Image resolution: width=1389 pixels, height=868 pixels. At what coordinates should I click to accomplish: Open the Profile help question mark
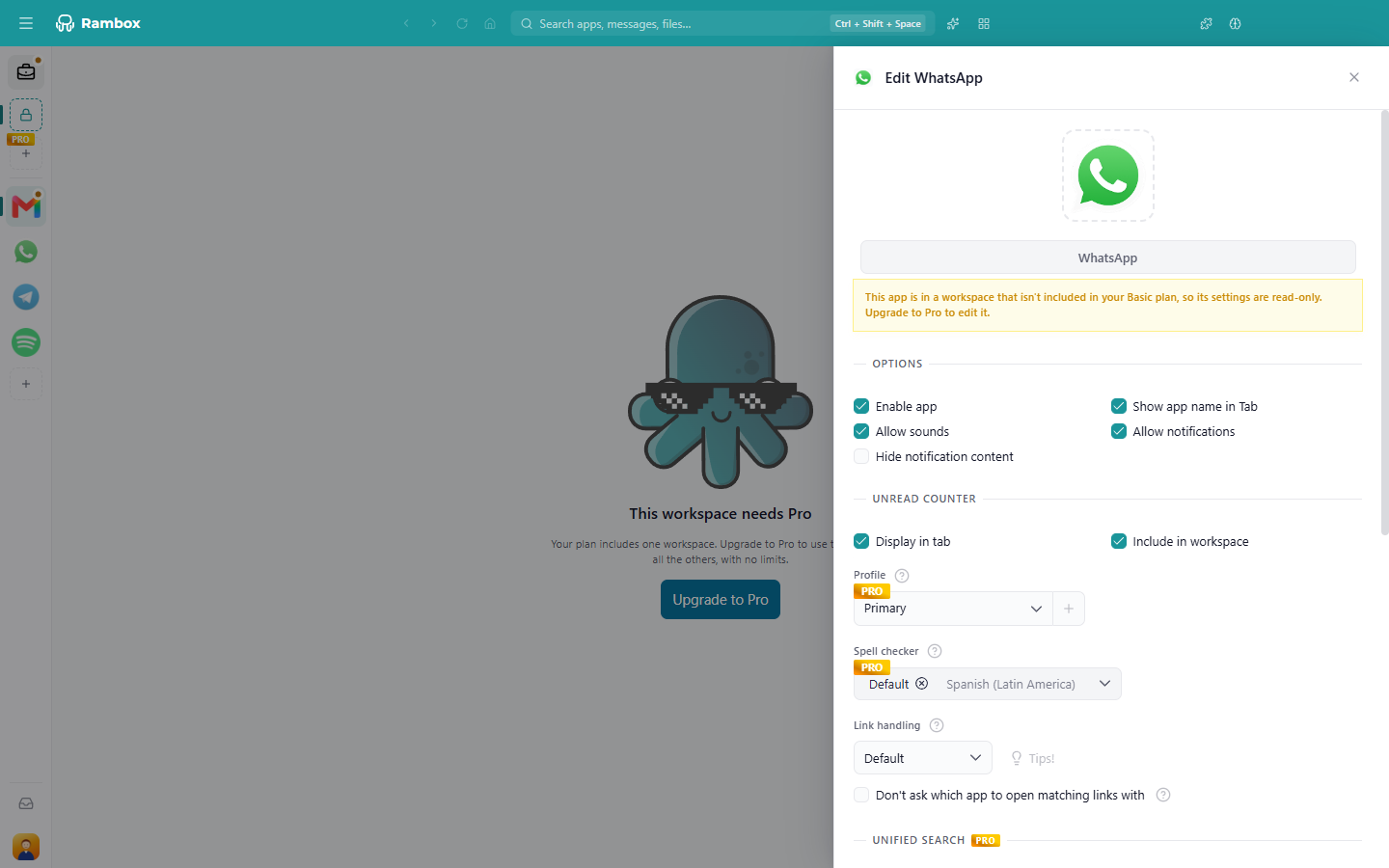click(902, 576)
